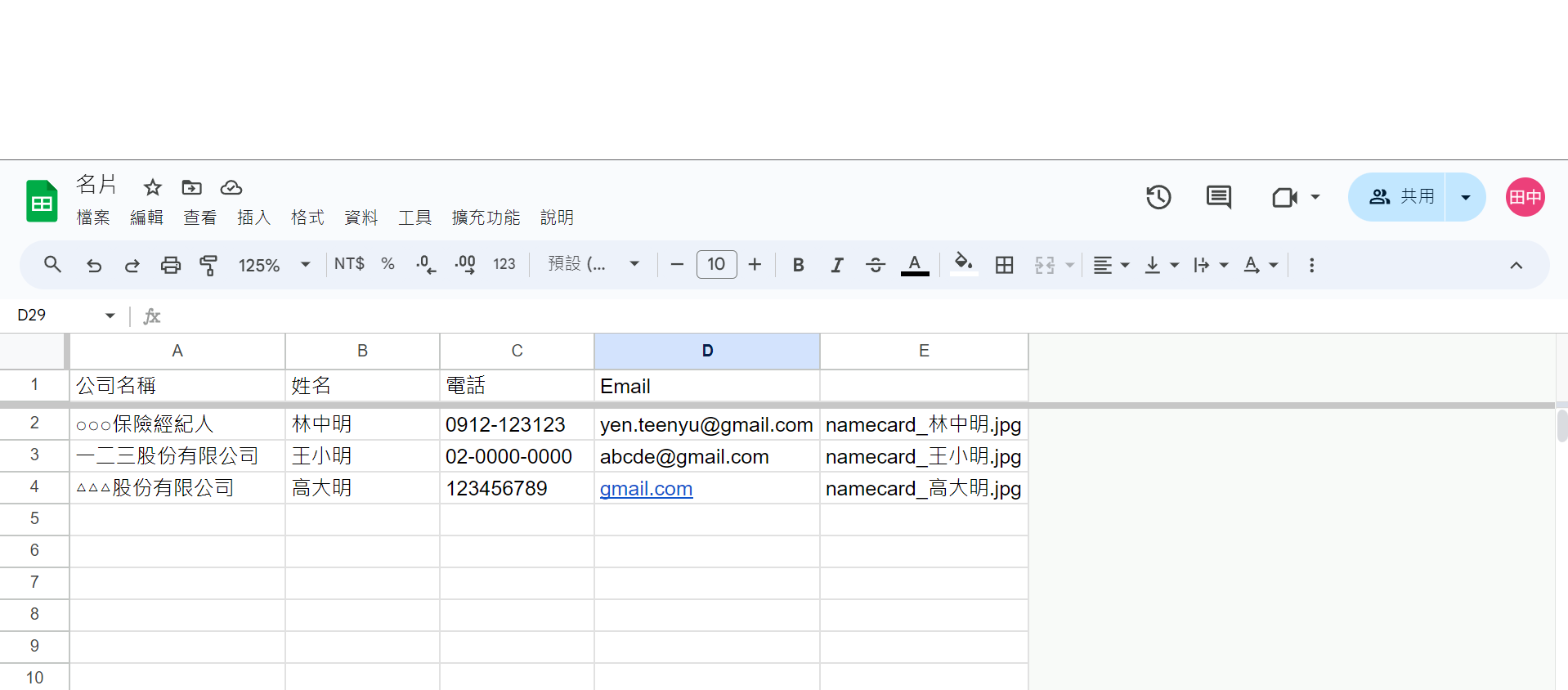Open the 擴充功能 menu

[486, 217]
